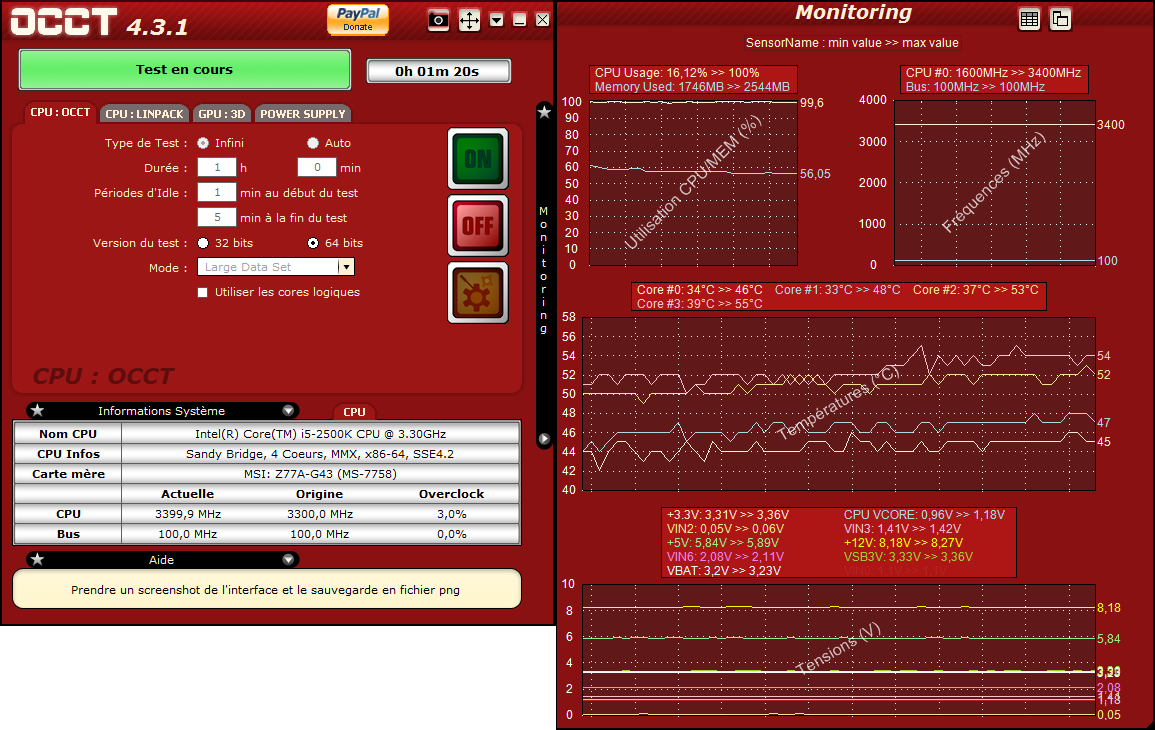This screenshot has height=730, width=1155.
Task: Click the Monitoring table view icon
Action: 1029,19
